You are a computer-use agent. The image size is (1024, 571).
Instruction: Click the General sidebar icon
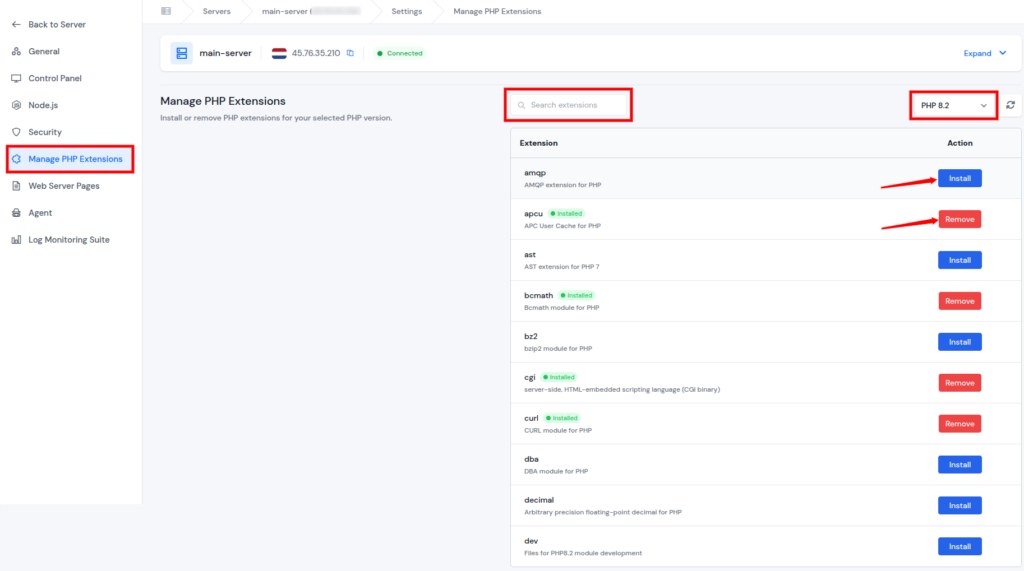16,51
